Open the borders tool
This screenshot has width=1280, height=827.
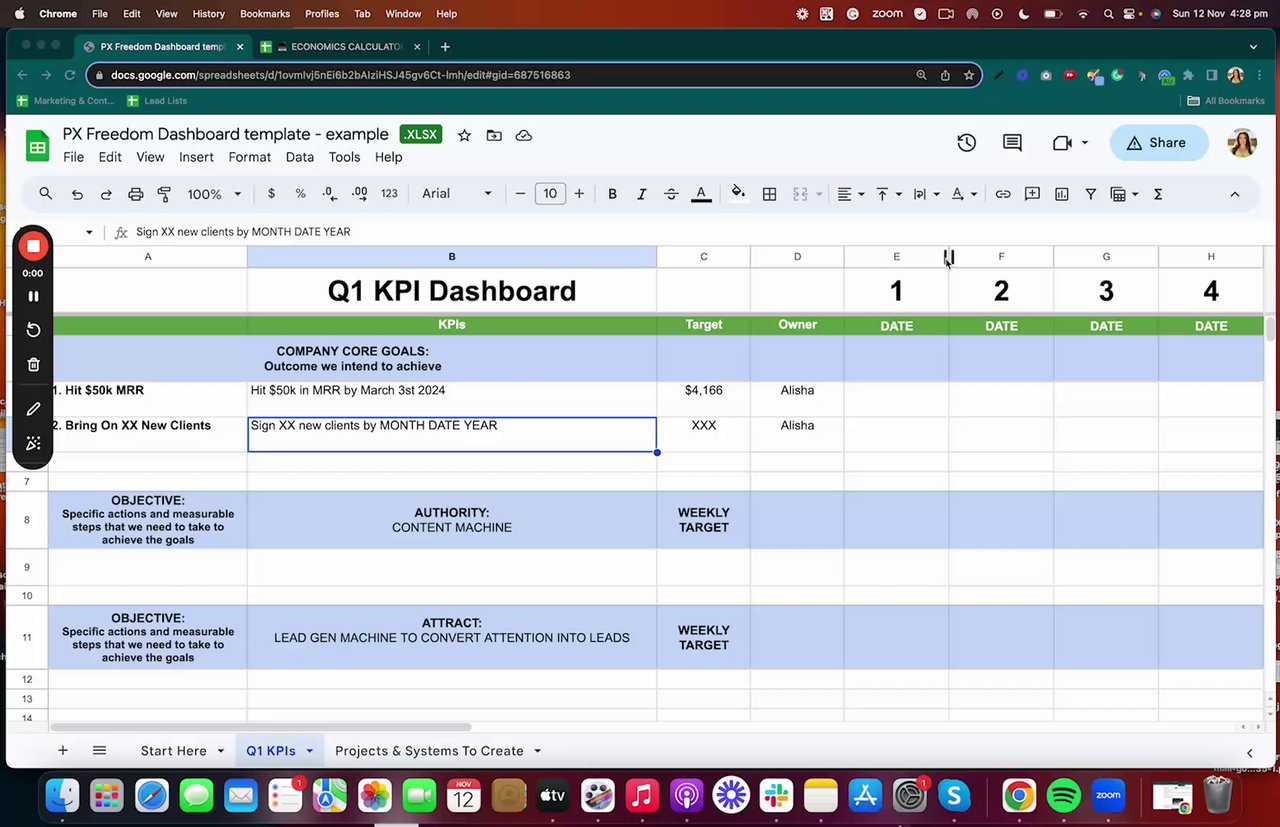(x=769, y=194)
